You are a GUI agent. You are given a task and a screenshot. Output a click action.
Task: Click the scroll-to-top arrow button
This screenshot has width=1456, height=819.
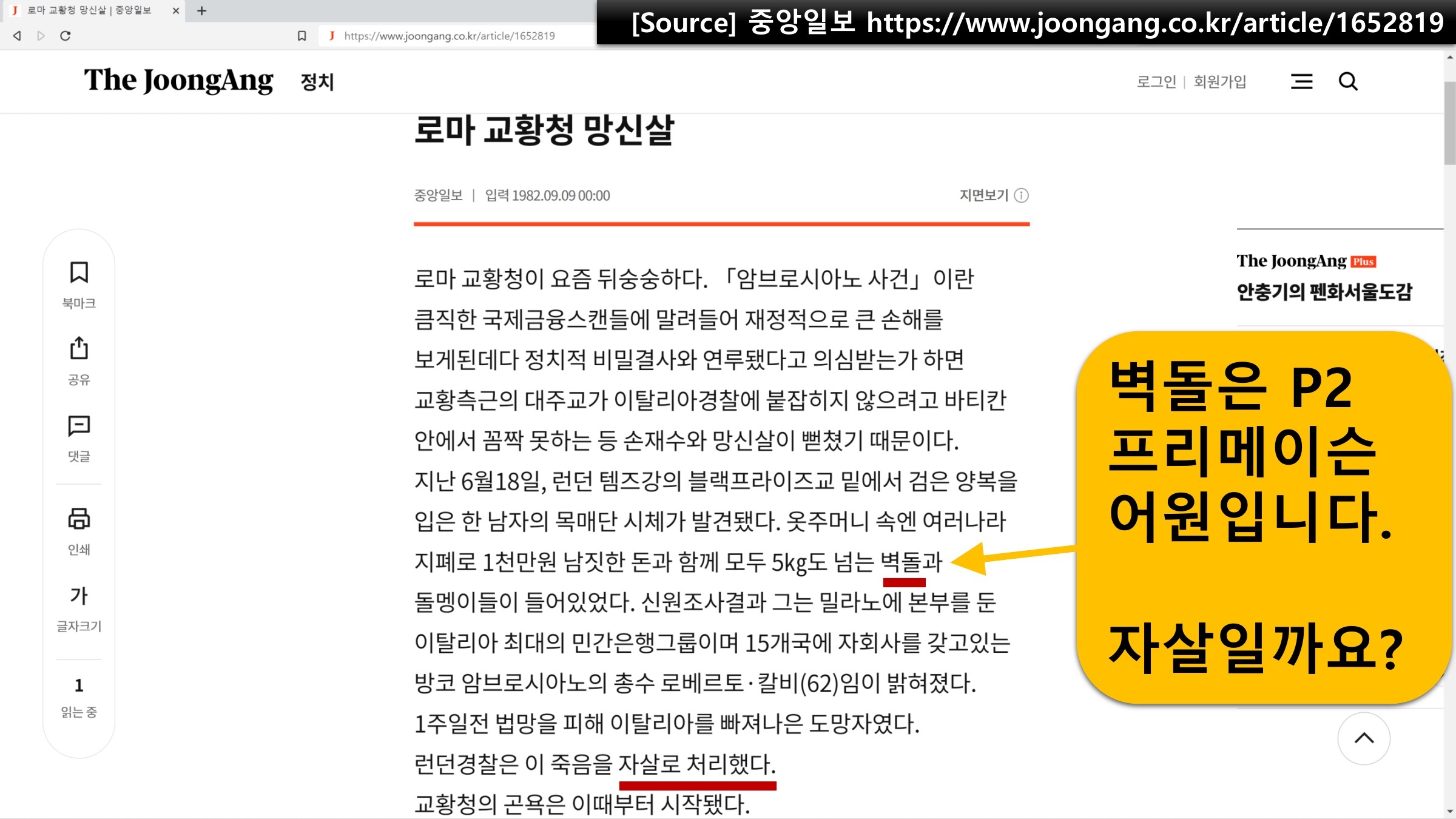coord(1364,738)
